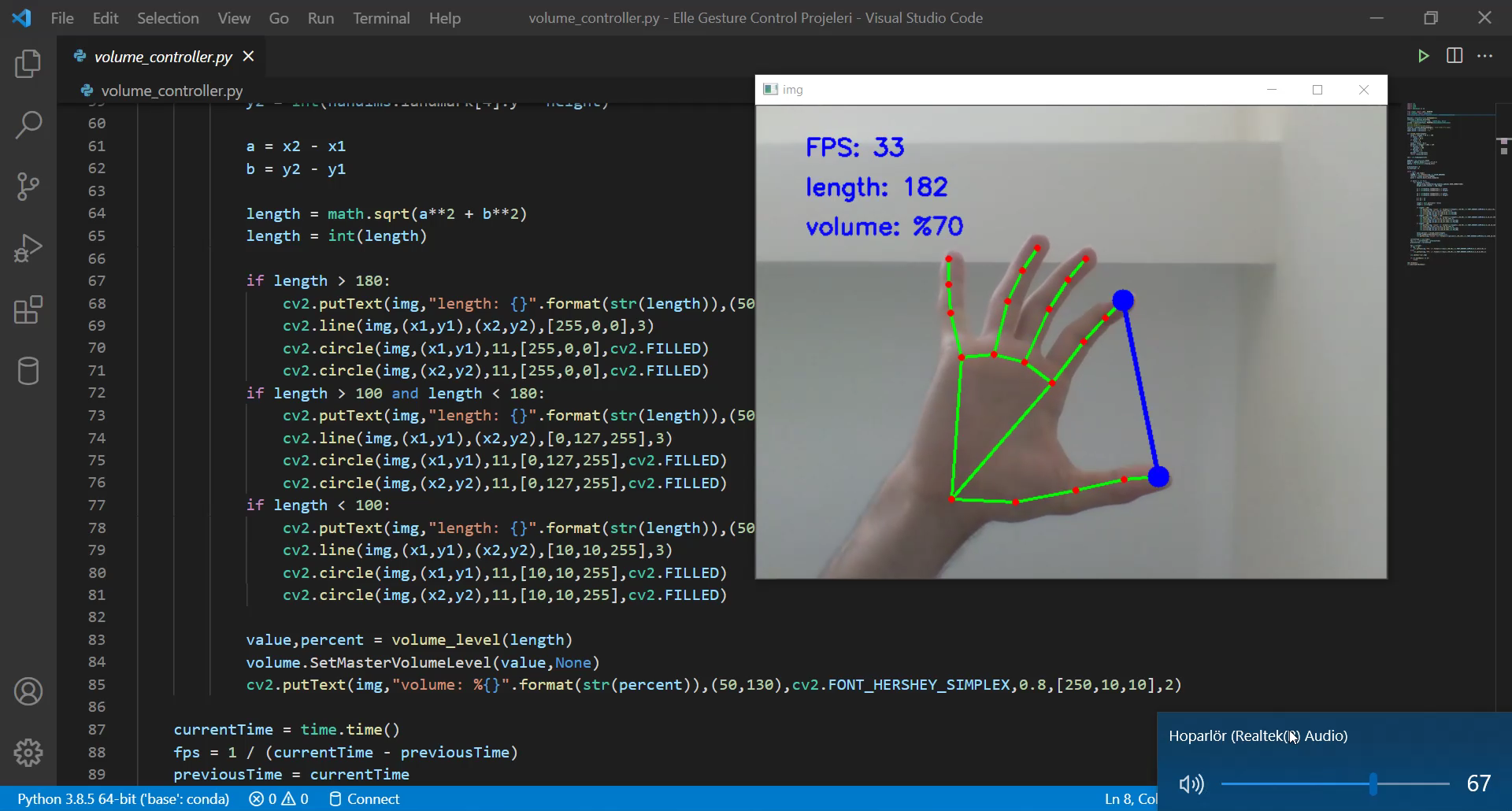
Task: Select Python 3.8.5 interpreter in status bar
Action: coord(124,798)
